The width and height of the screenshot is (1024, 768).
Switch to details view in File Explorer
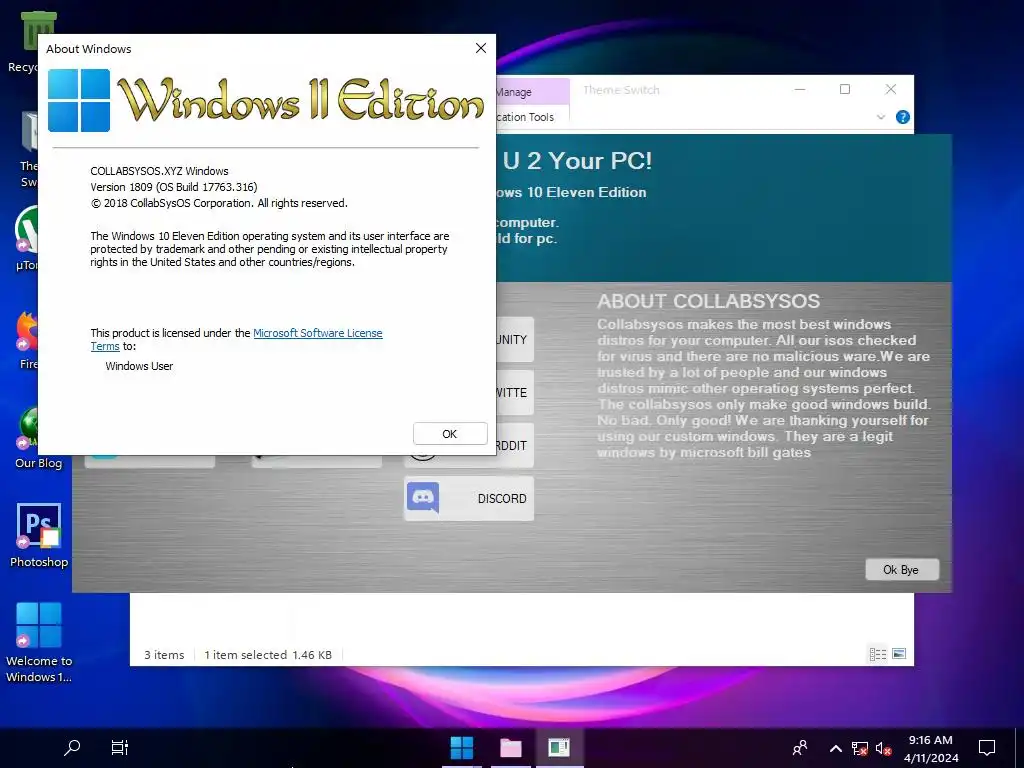click(878, 654)
